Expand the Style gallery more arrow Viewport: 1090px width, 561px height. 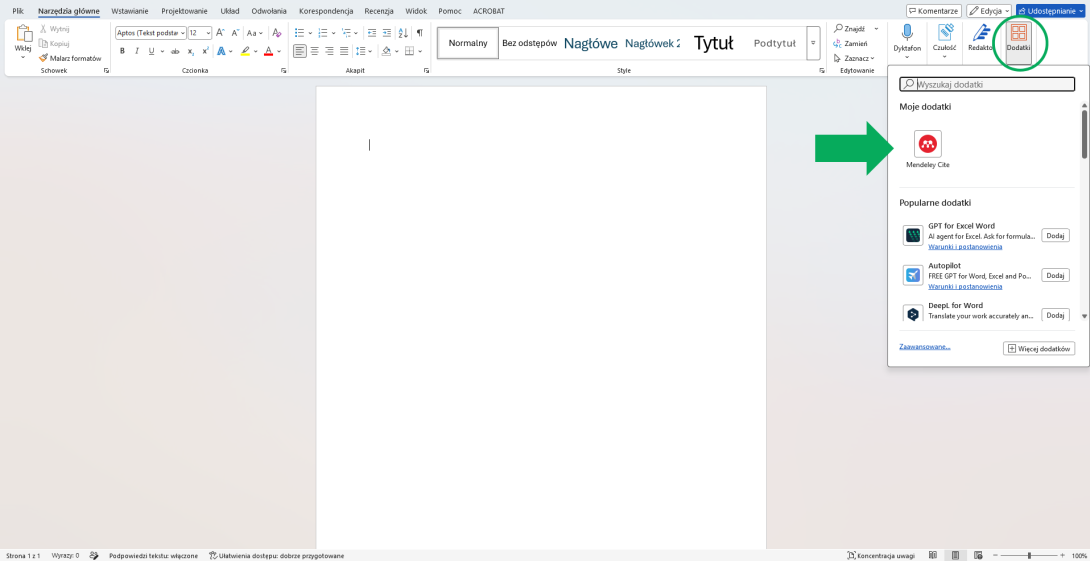click(x=813, y=43)
